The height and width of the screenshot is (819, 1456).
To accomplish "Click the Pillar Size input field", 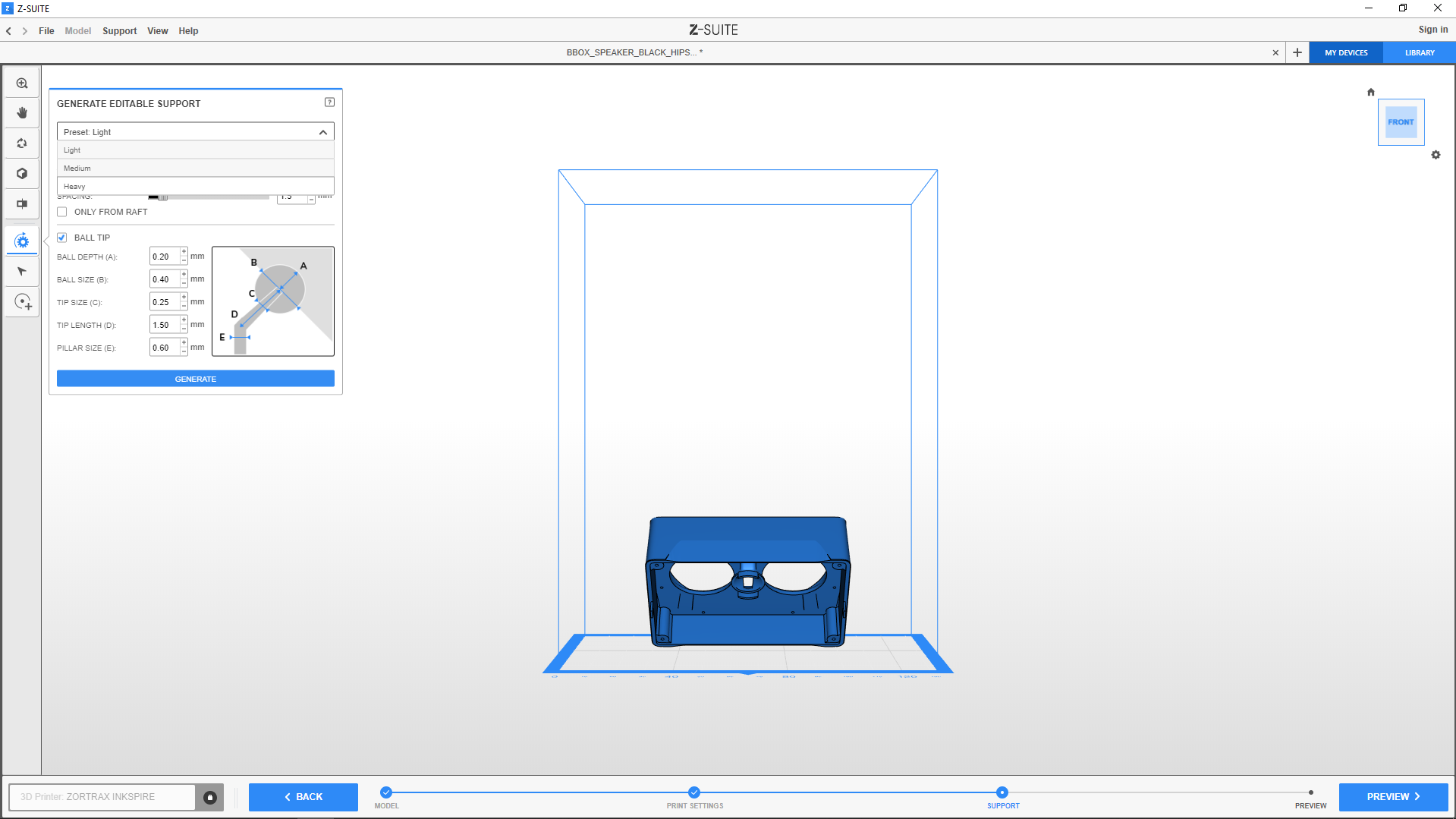I will (x=165, y=348).
